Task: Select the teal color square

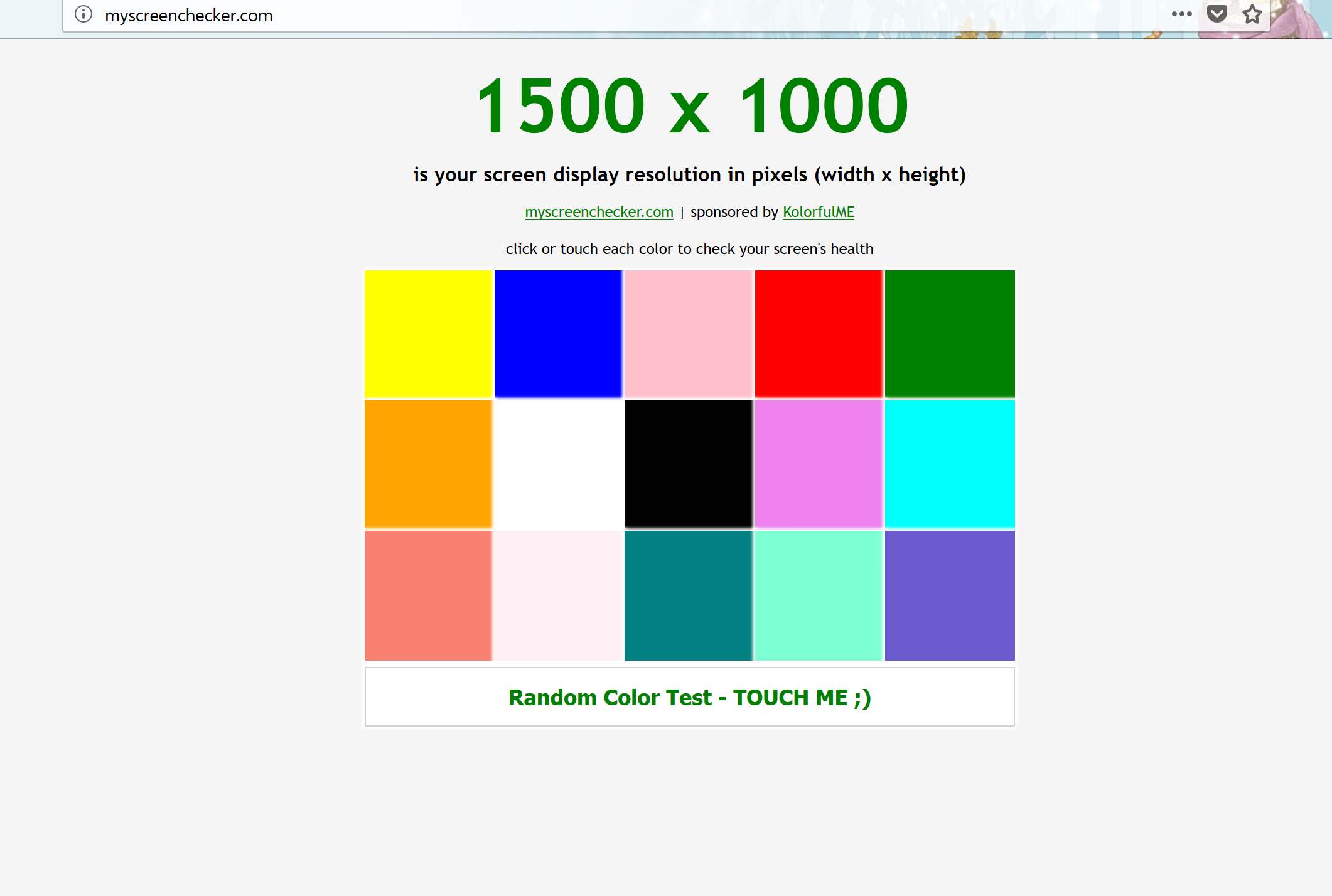Action: pos(688,595)
